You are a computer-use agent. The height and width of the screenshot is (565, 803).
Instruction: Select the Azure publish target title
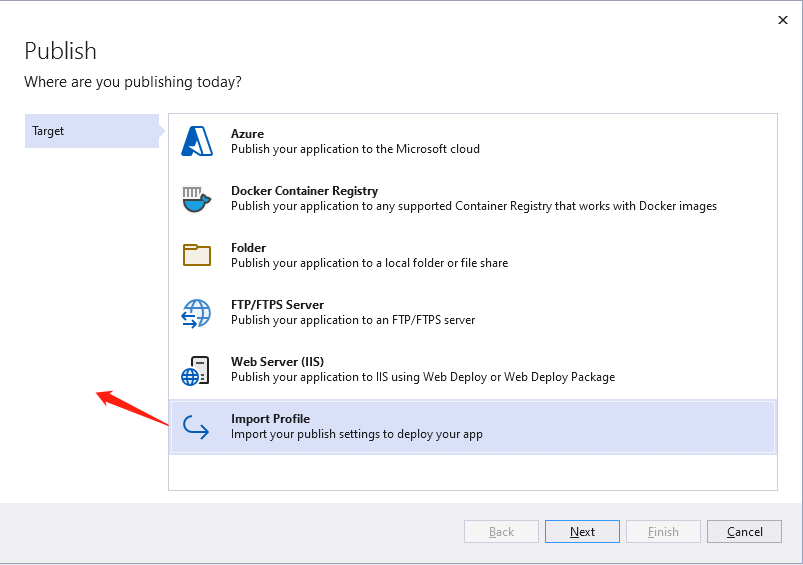tap(247, 134)
